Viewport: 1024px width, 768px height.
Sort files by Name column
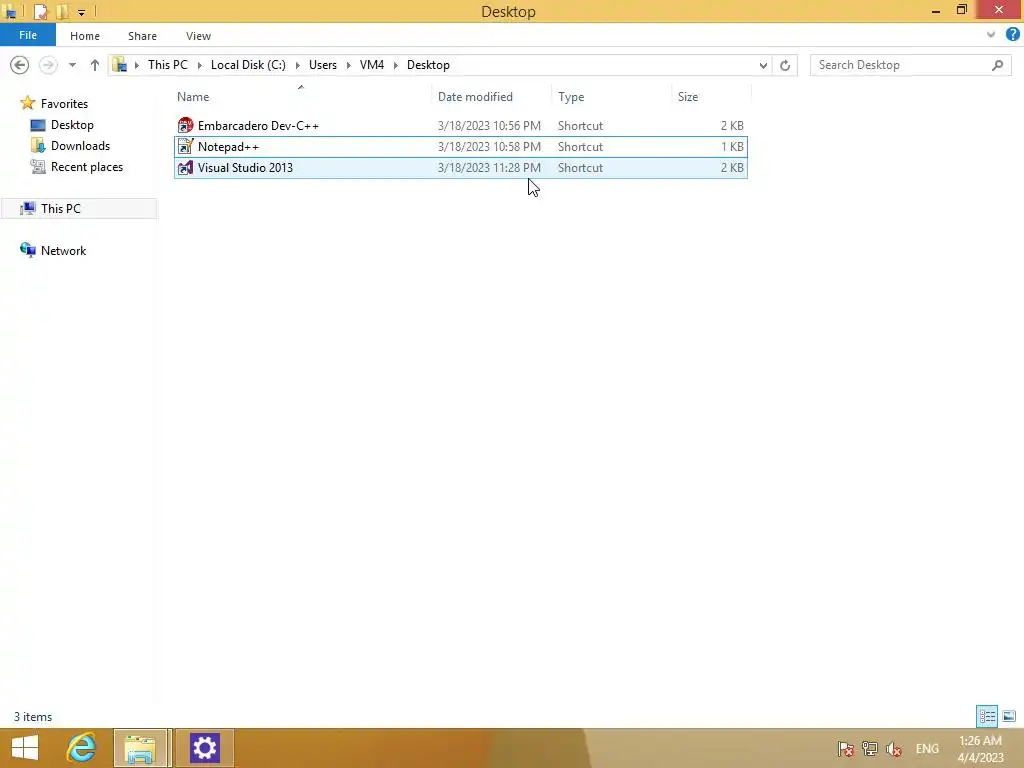click(x=193, y=97)
